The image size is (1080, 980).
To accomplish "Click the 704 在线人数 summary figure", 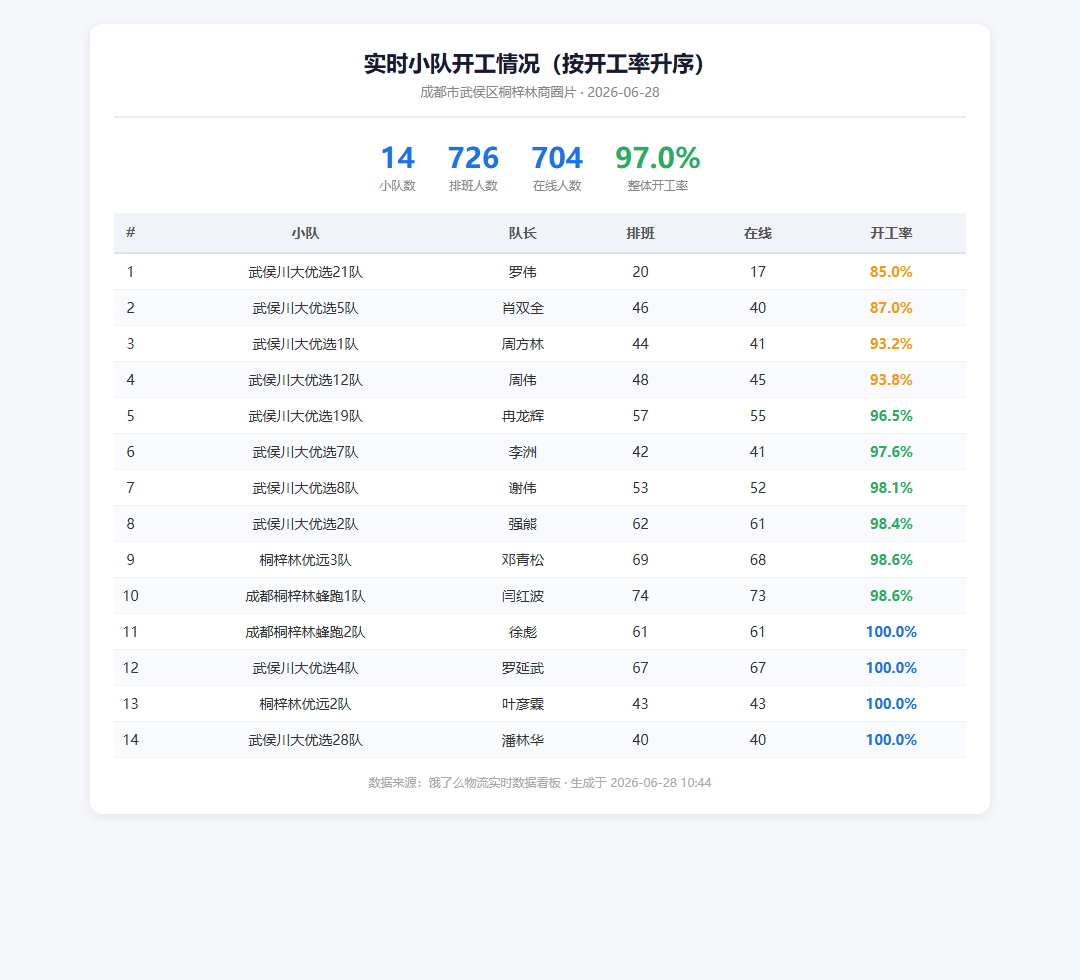I will click(x=557, y=167).
